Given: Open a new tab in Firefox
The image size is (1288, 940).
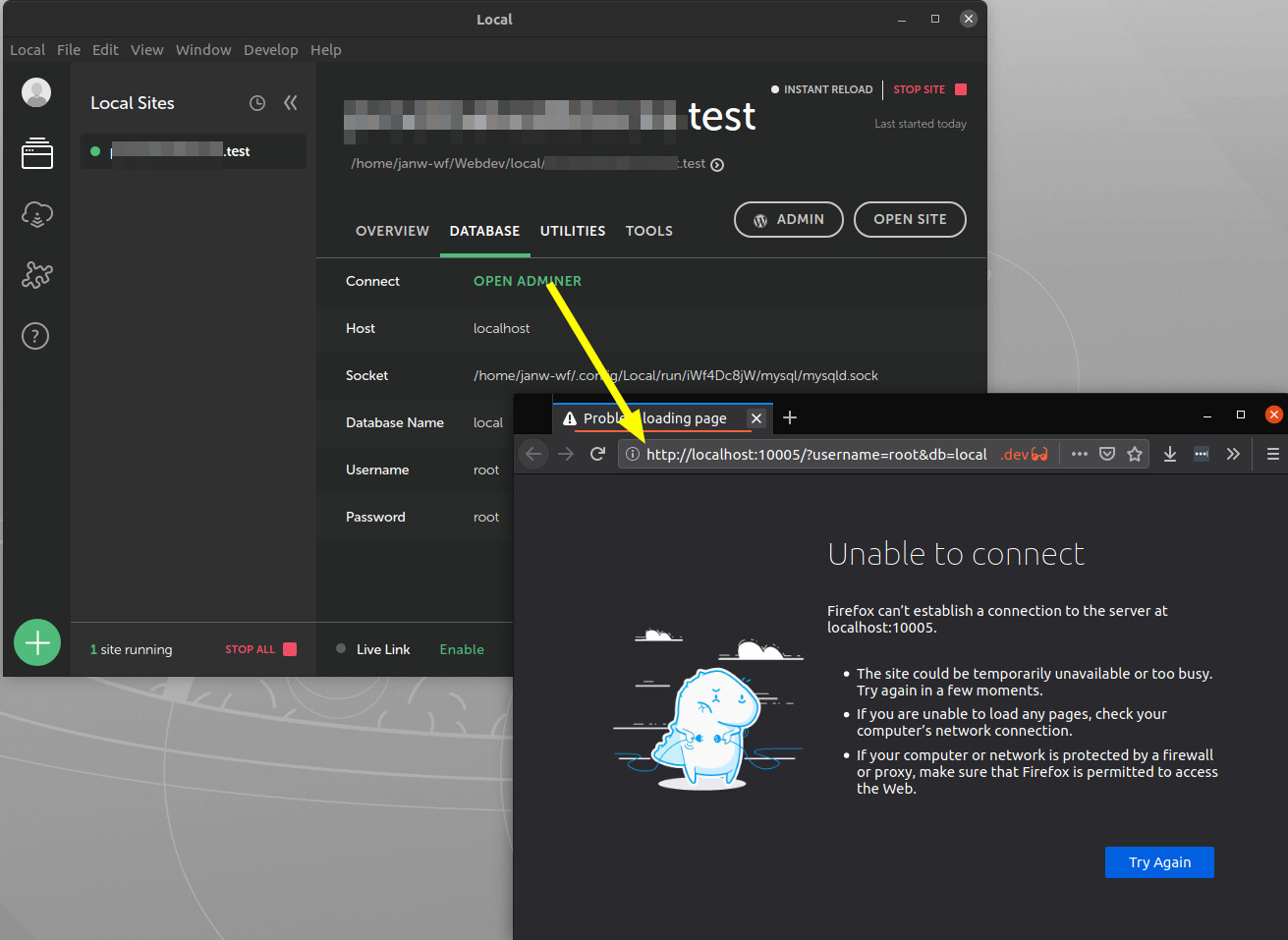Looking at the screenshot, I should [790, 418].
